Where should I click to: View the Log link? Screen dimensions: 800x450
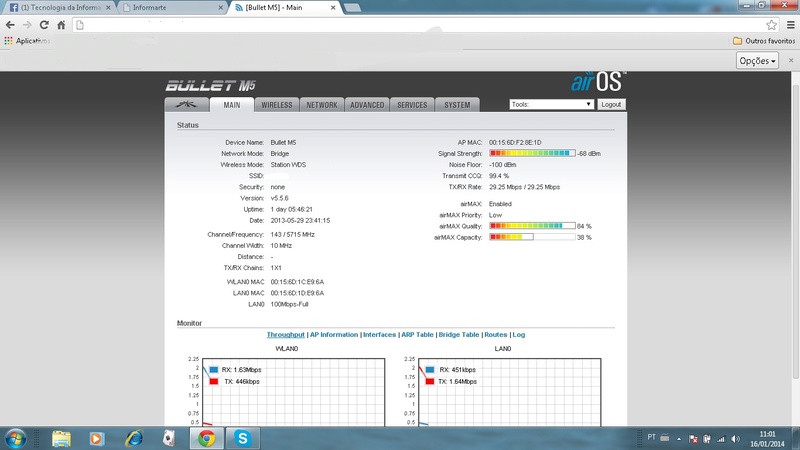[518, 335]
